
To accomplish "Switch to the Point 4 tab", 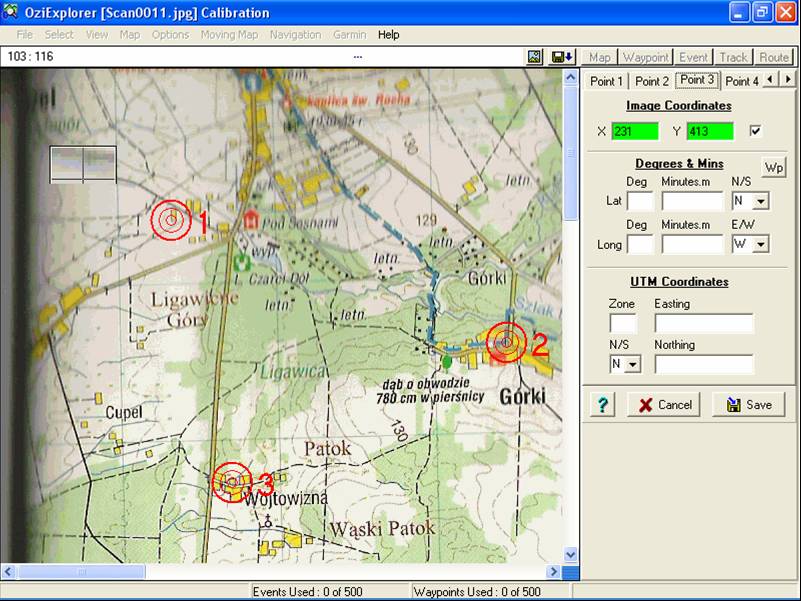I will 742,81.
